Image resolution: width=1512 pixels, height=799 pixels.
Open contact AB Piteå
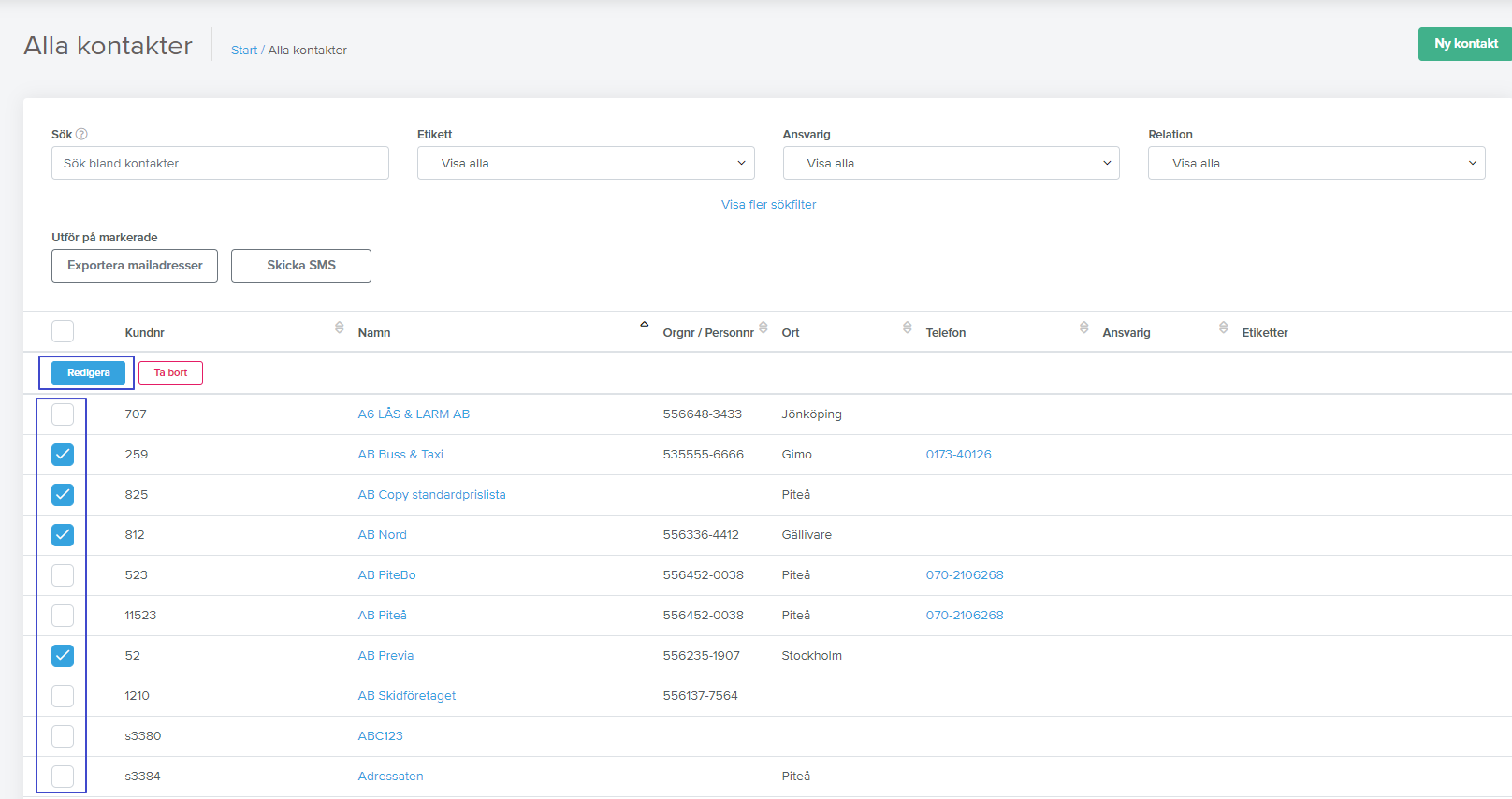click(x=382, y=616)
